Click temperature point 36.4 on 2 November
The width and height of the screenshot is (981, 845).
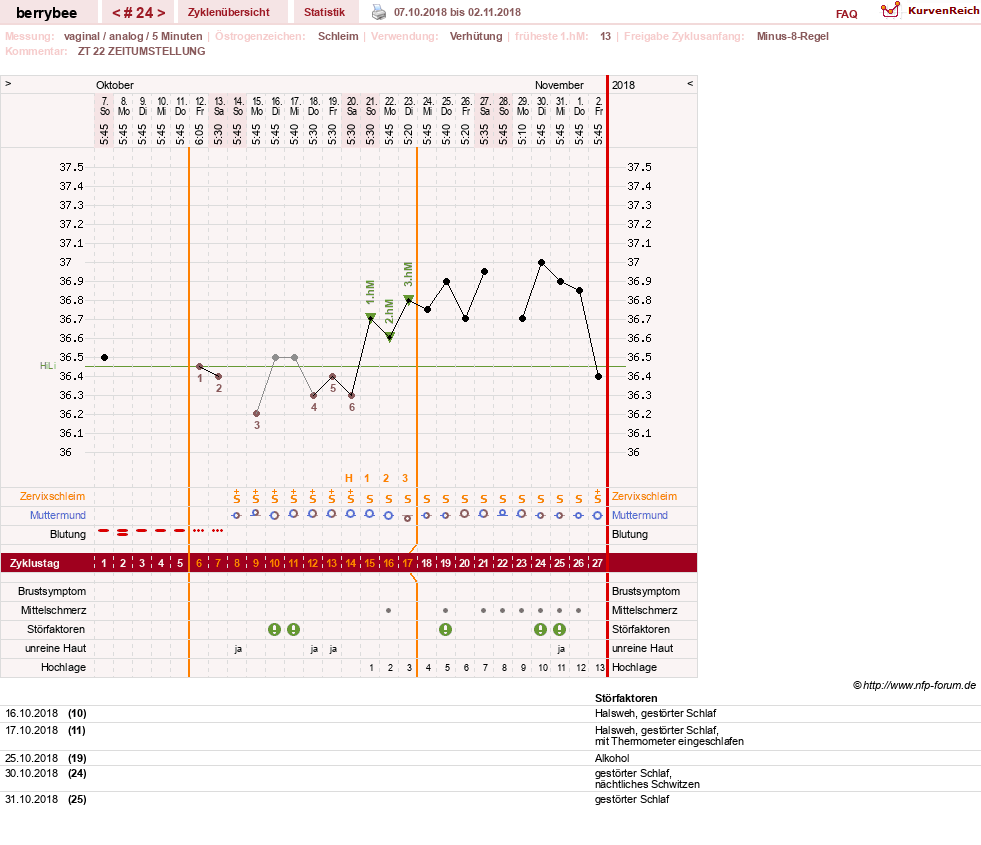tap(598, 377)
